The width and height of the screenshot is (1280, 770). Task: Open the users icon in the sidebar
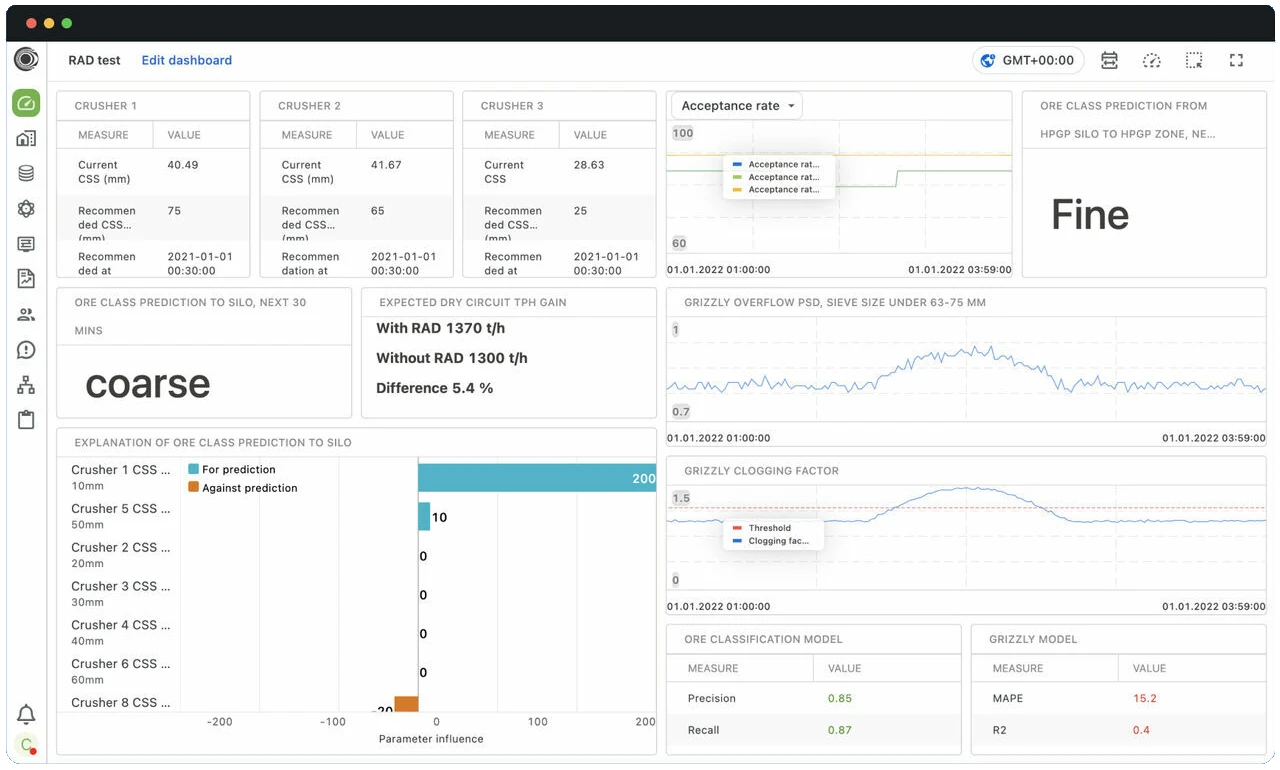(x=26, y=315)
